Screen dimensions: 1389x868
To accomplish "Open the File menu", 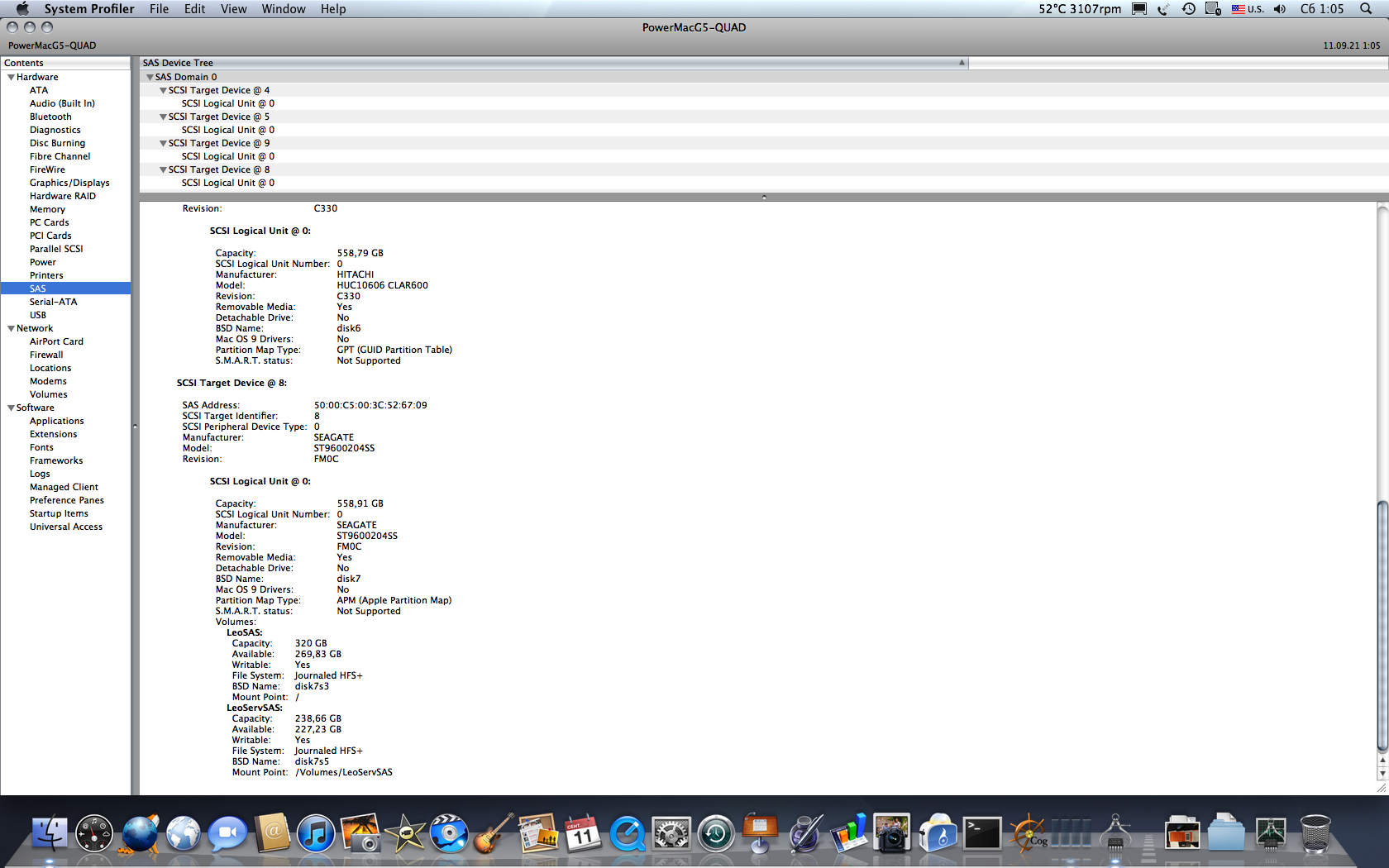I will [x=159, y=9].
